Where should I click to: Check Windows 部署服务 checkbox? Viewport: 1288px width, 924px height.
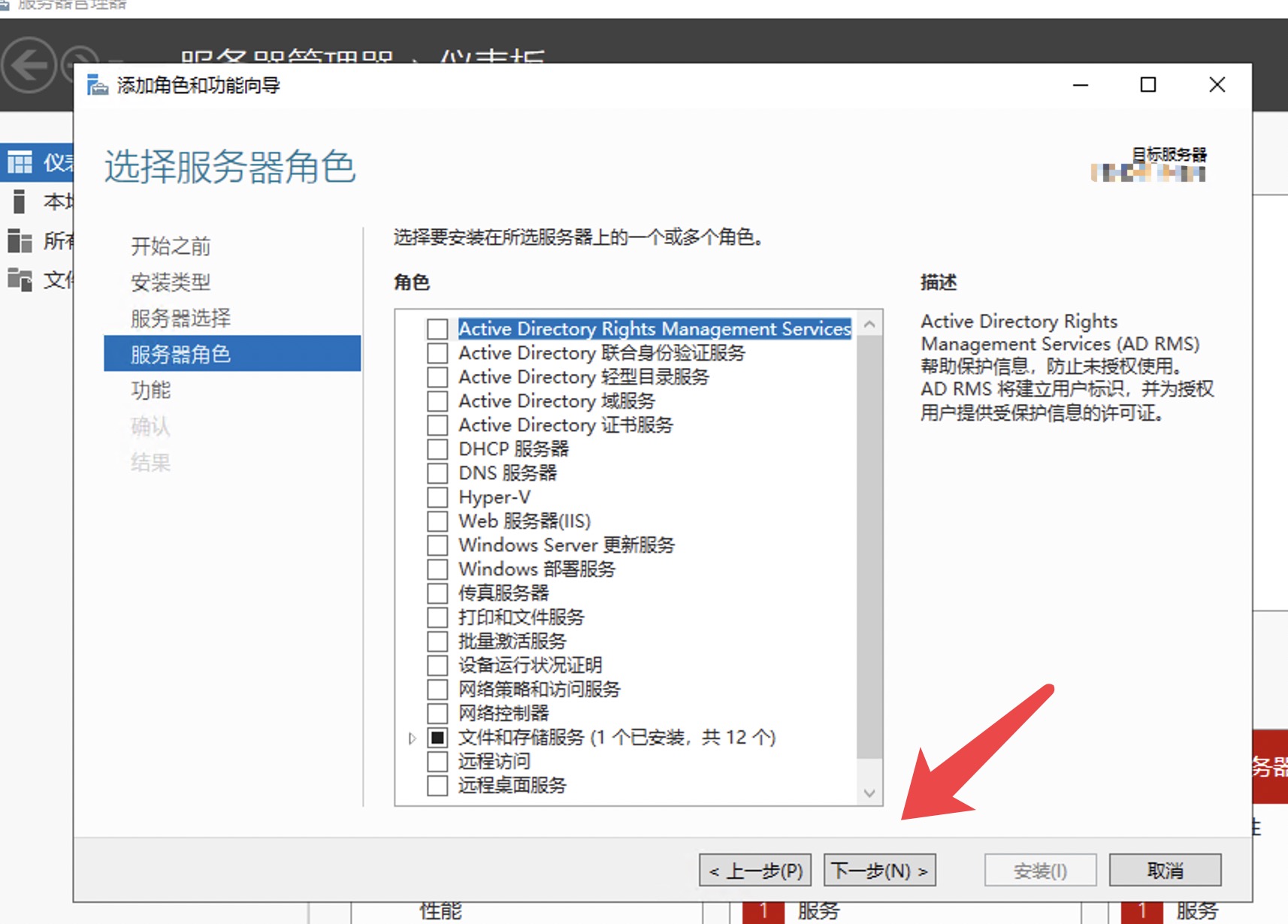click(437, 569)
